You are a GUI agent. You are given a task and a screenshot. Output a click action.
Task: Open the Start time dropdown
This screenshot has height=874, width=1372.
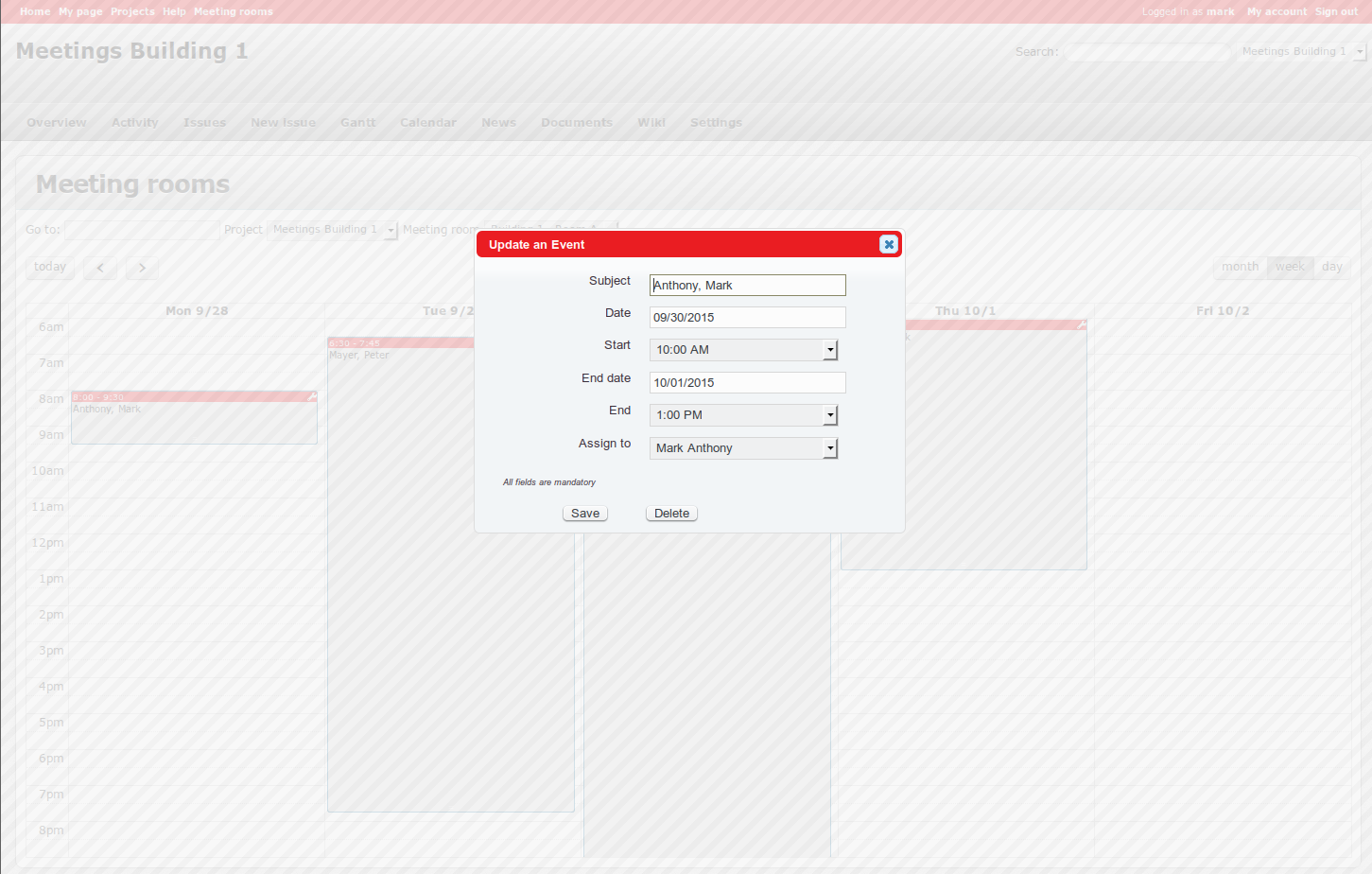(743, 350)
